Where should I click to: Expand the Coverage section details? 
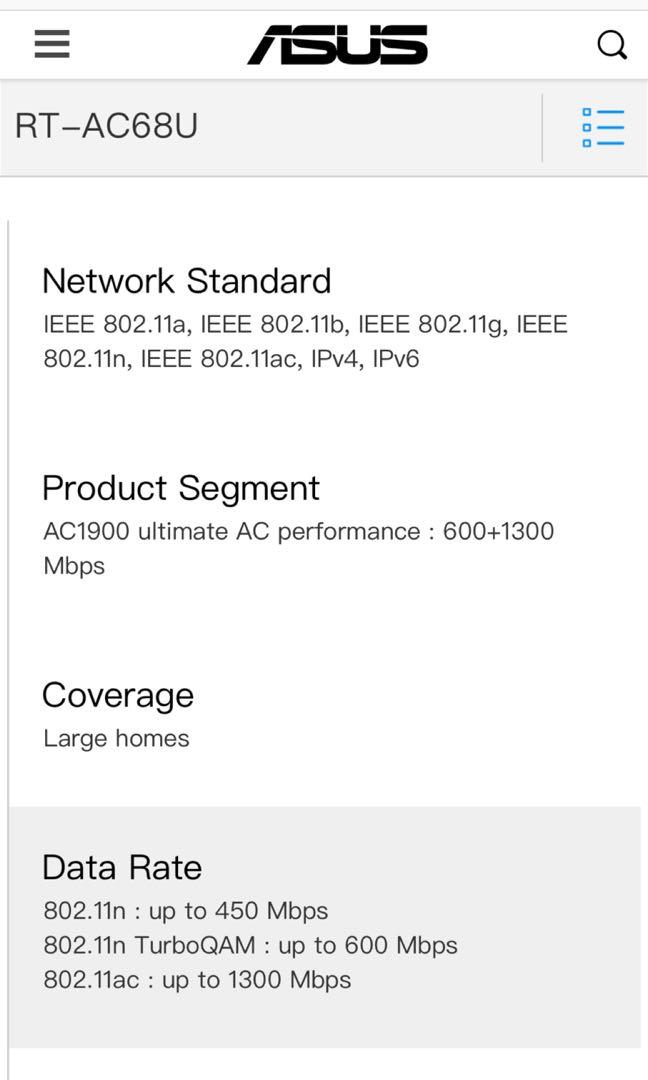pyautogui.click(x=117, y=695)
